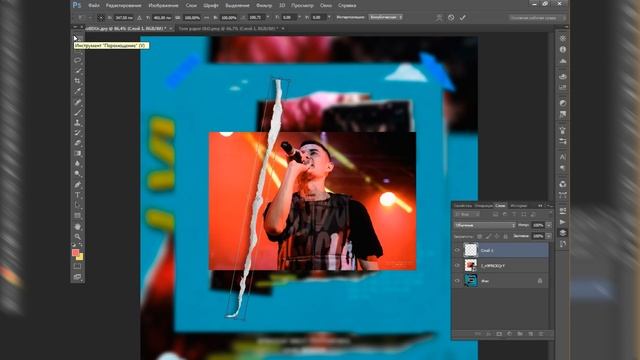Switch to the История panel tab
Image resolution: width=640 pixels, height=360 pixels.
click(518, 206)
